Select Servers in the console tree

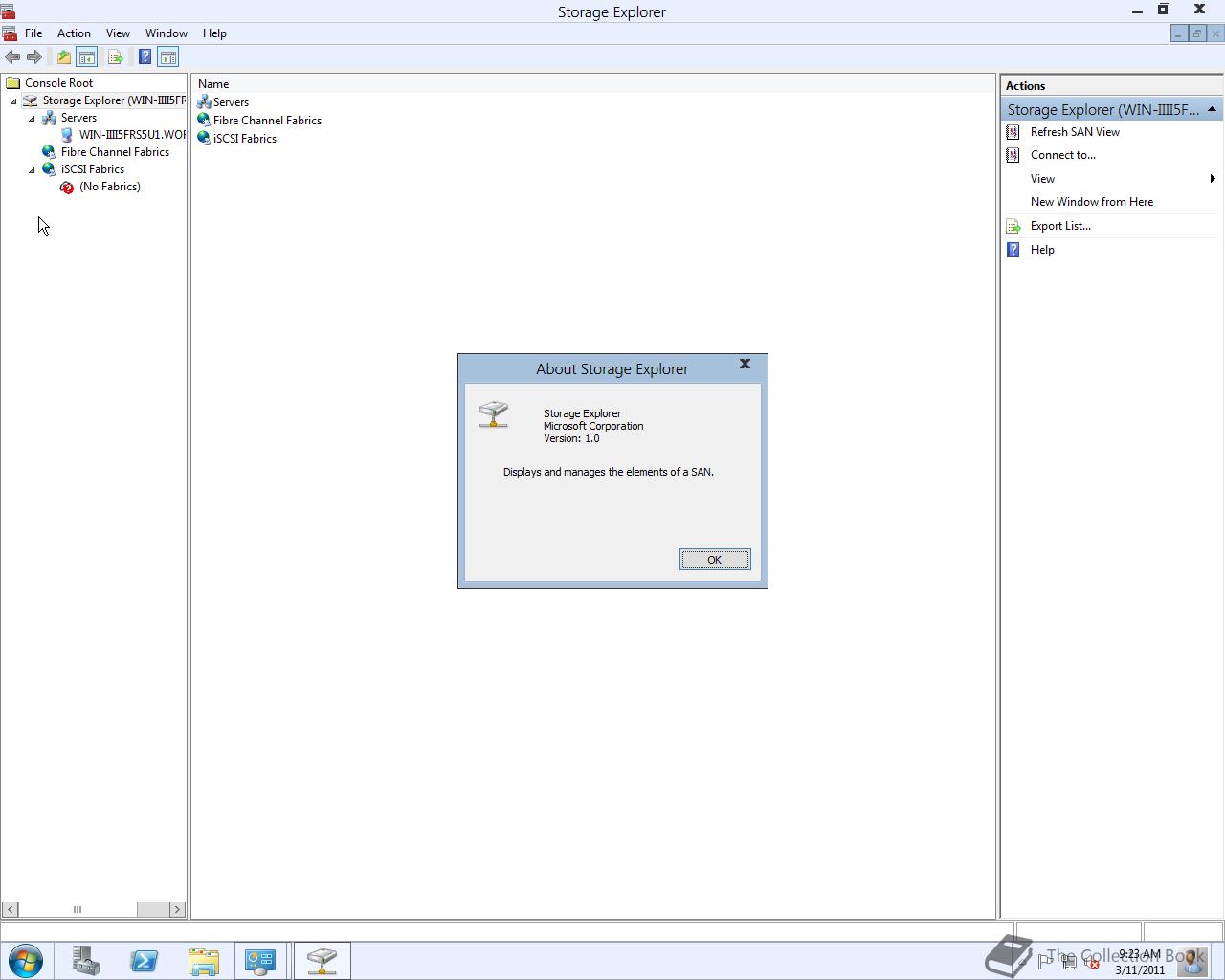point(78,118)
